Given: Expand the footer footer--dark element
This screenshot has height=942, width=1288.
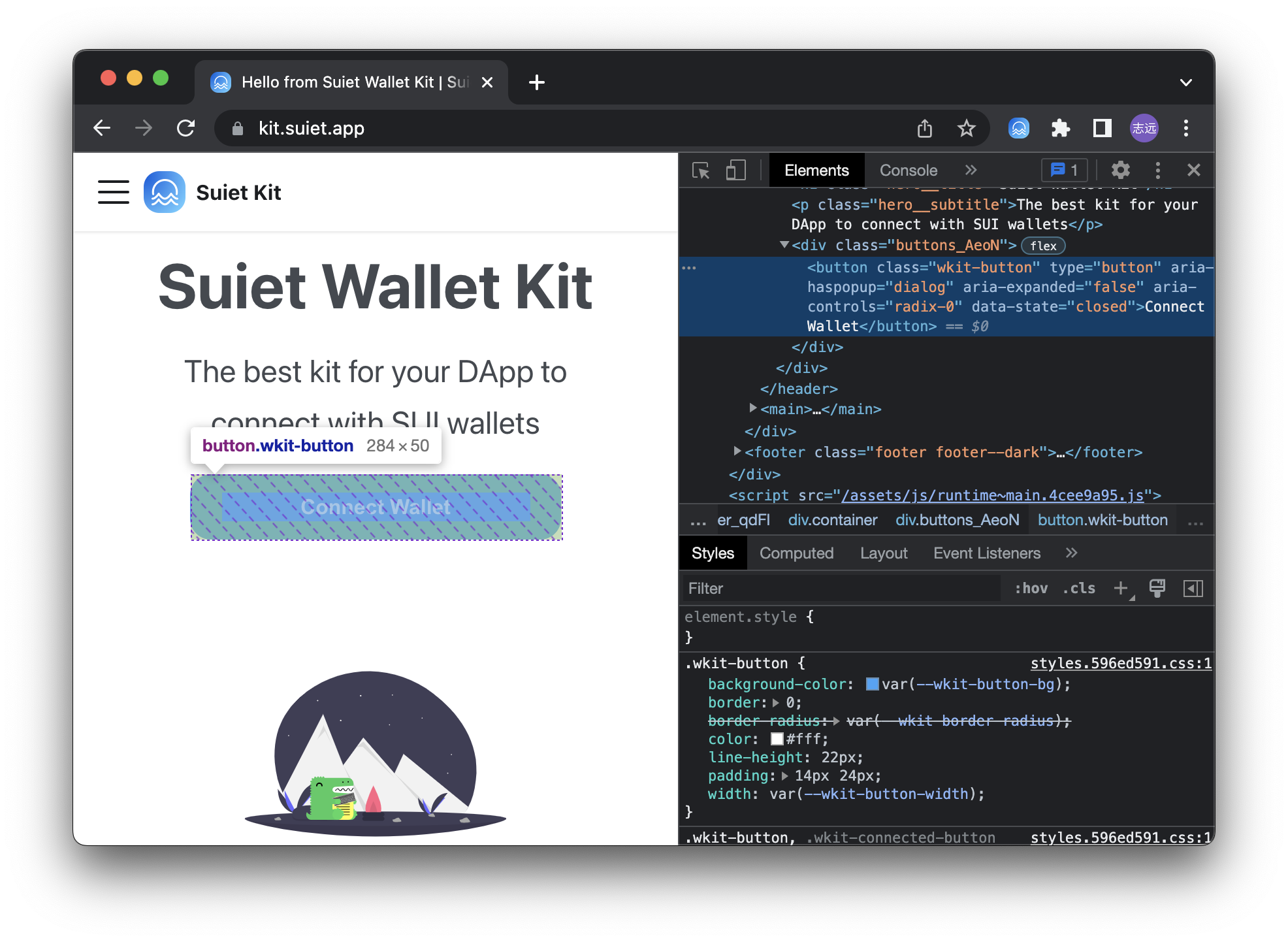Looking at the screenshot, I should pos(737,451).
